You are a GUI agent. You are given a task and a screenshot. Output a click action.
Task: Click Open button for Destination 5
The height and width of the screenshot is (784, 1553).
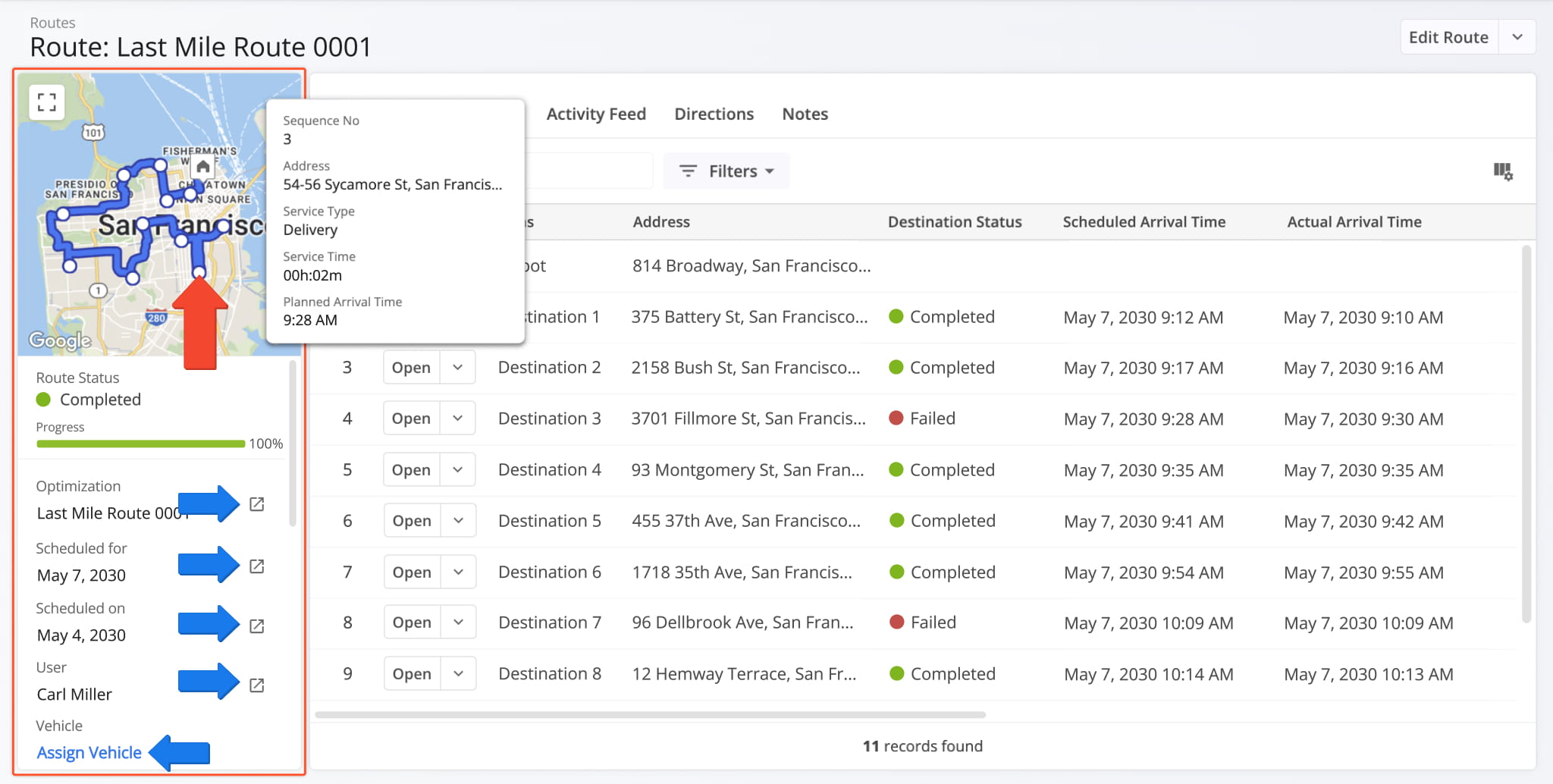[x=412, y=521]
